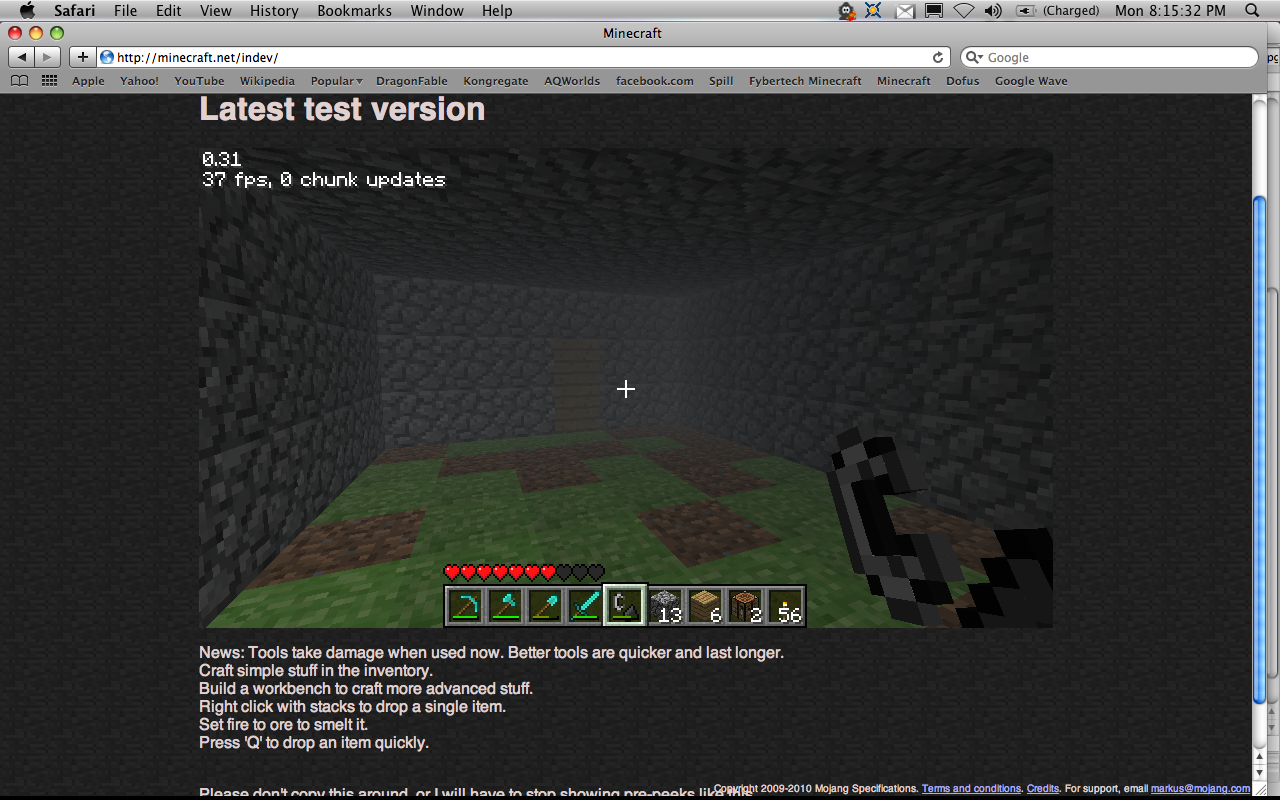
Task: Click the blue star menu bar icon
Action: click(x=874, y=11)
